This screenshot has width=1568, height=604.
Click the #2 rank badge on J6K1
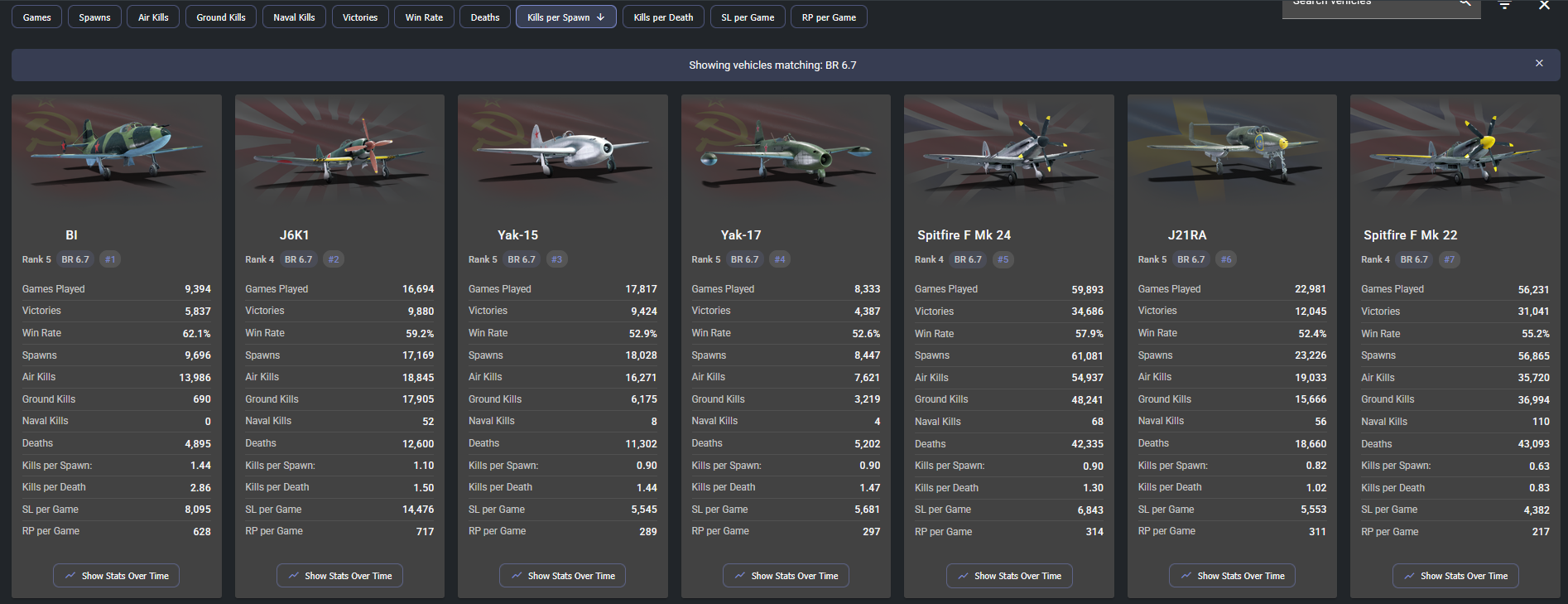tap(334, 259)
